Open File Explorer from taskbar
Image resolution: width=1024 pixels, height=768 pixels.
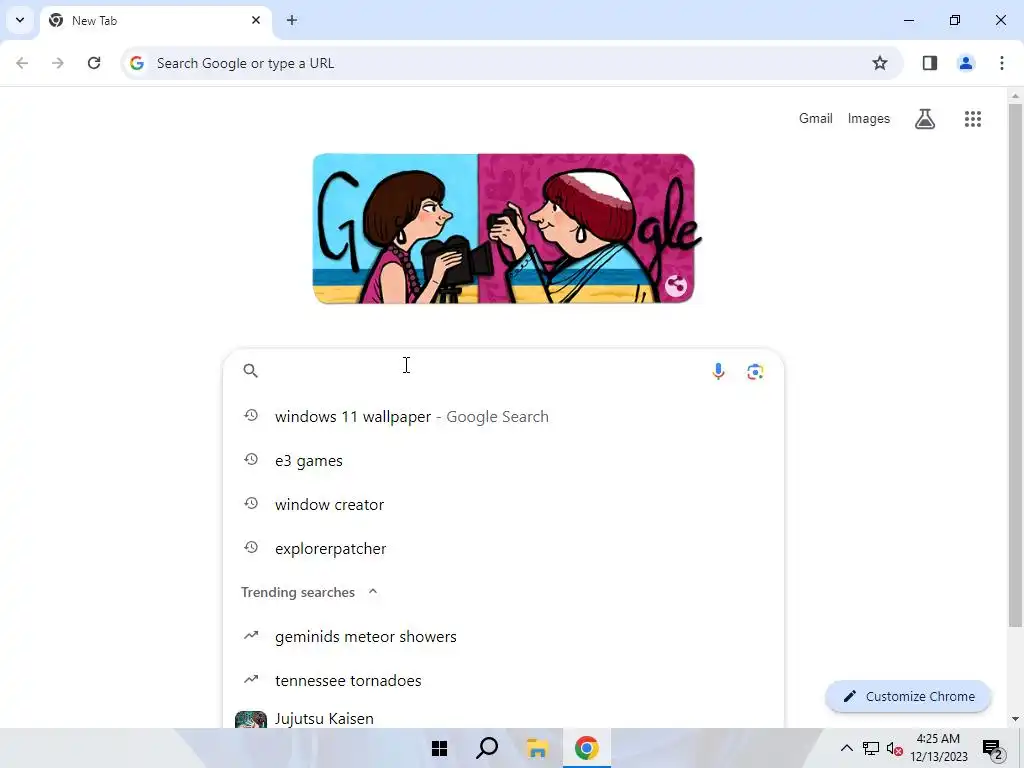[537, 748]
